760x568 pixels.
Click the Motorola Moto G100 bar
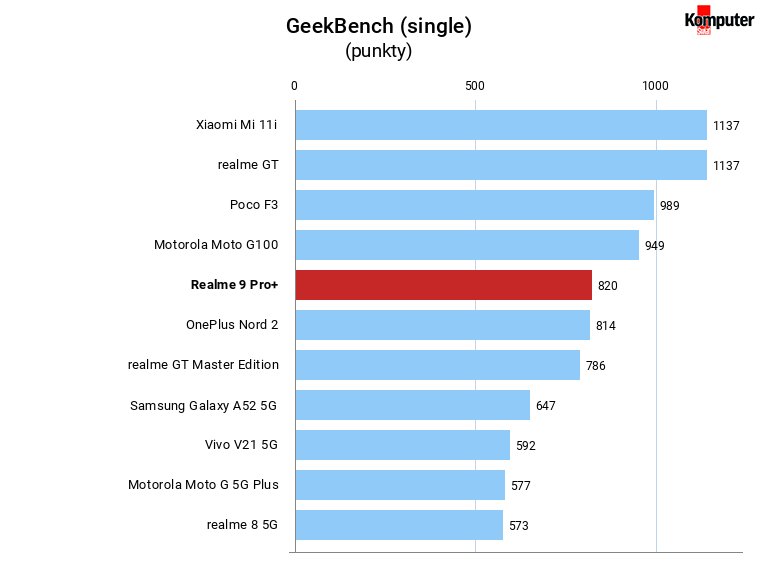(x=467, y=245)
